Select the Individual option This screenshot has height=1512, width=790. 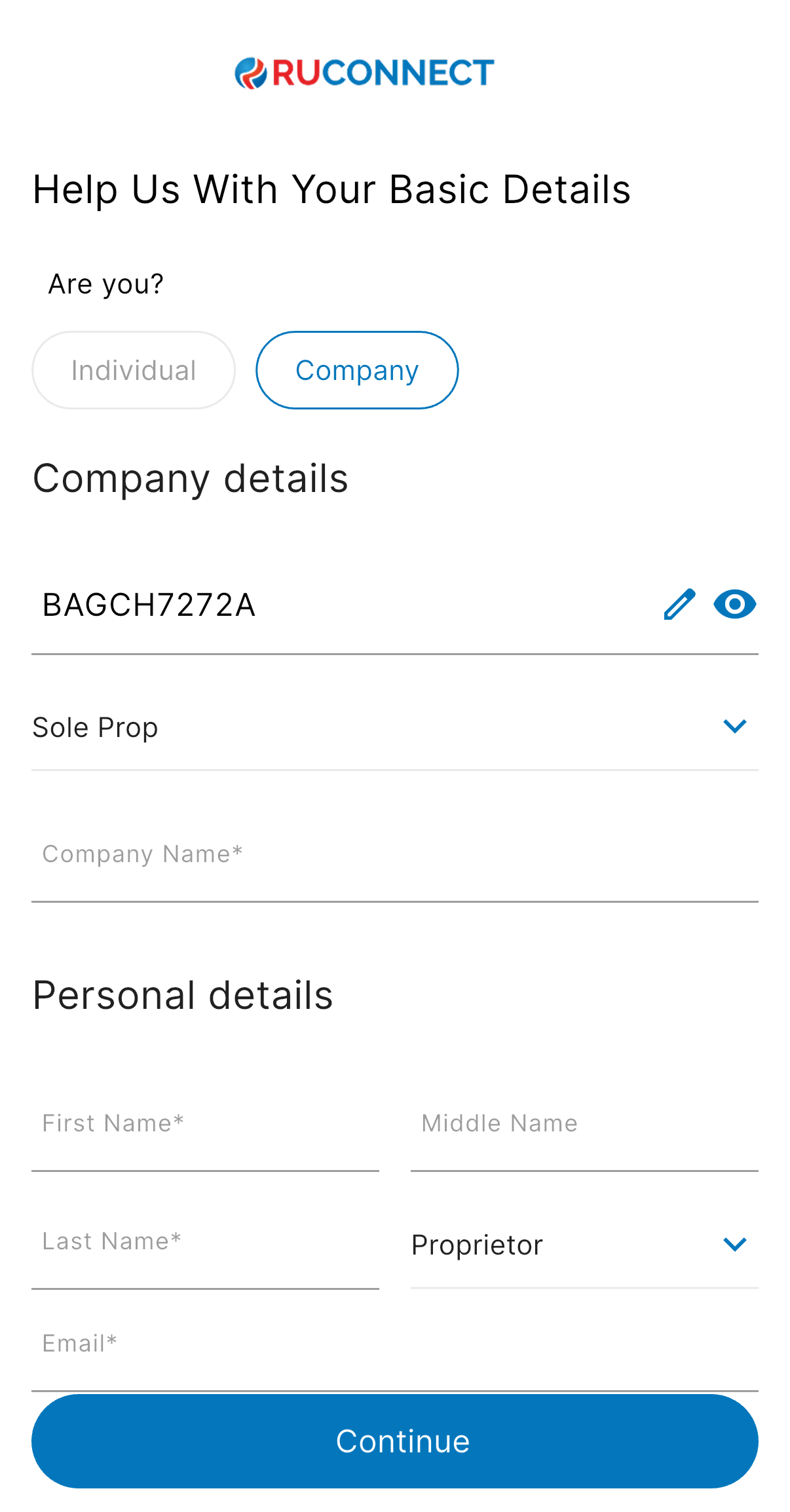pyautogui.click(x=134, y=370)
